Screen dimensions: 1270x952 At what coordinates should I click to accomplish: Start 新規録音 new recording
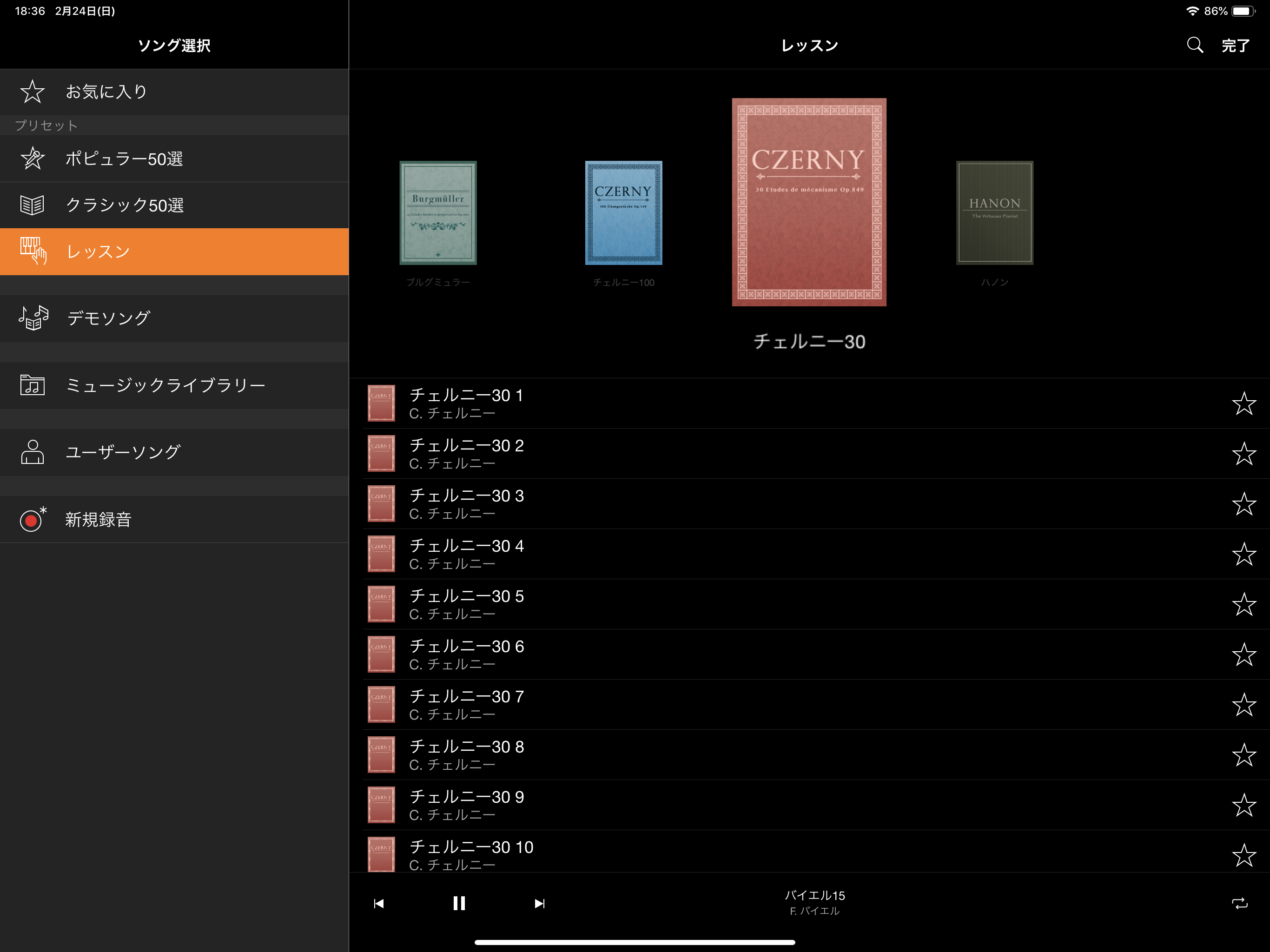pyautogui.click(x=174, y=520)
